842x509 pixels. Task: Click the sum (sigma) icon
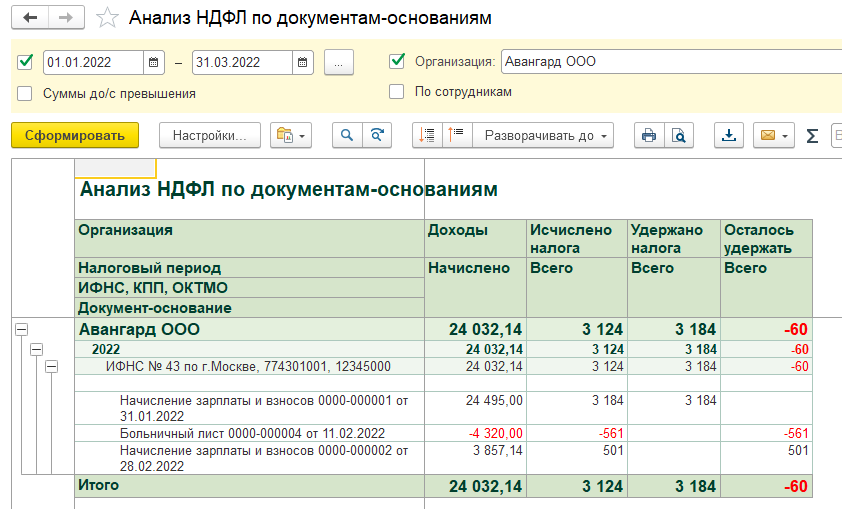point(812,135)
